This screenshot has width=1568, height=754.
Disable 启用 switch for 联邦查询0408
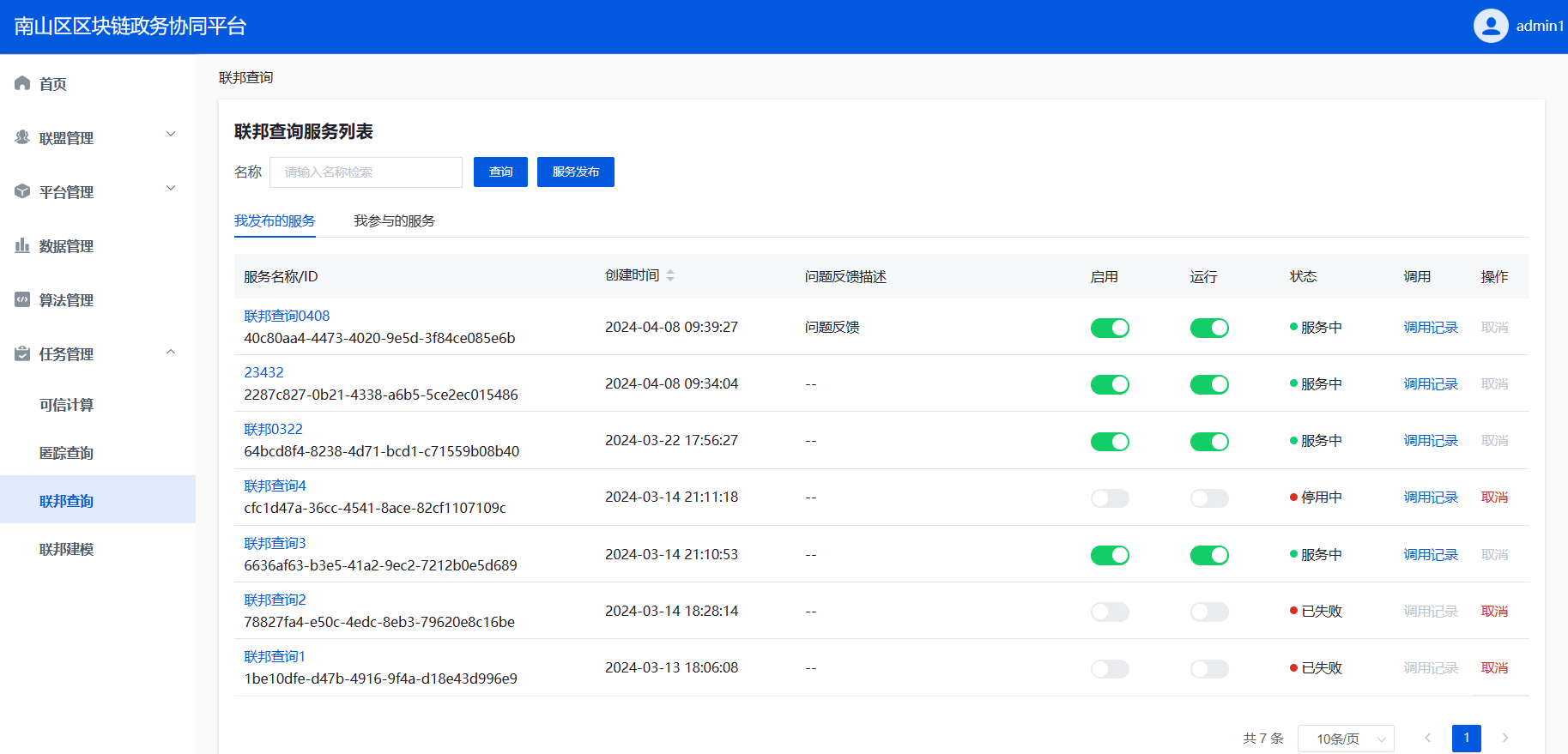click(1110, 328)
